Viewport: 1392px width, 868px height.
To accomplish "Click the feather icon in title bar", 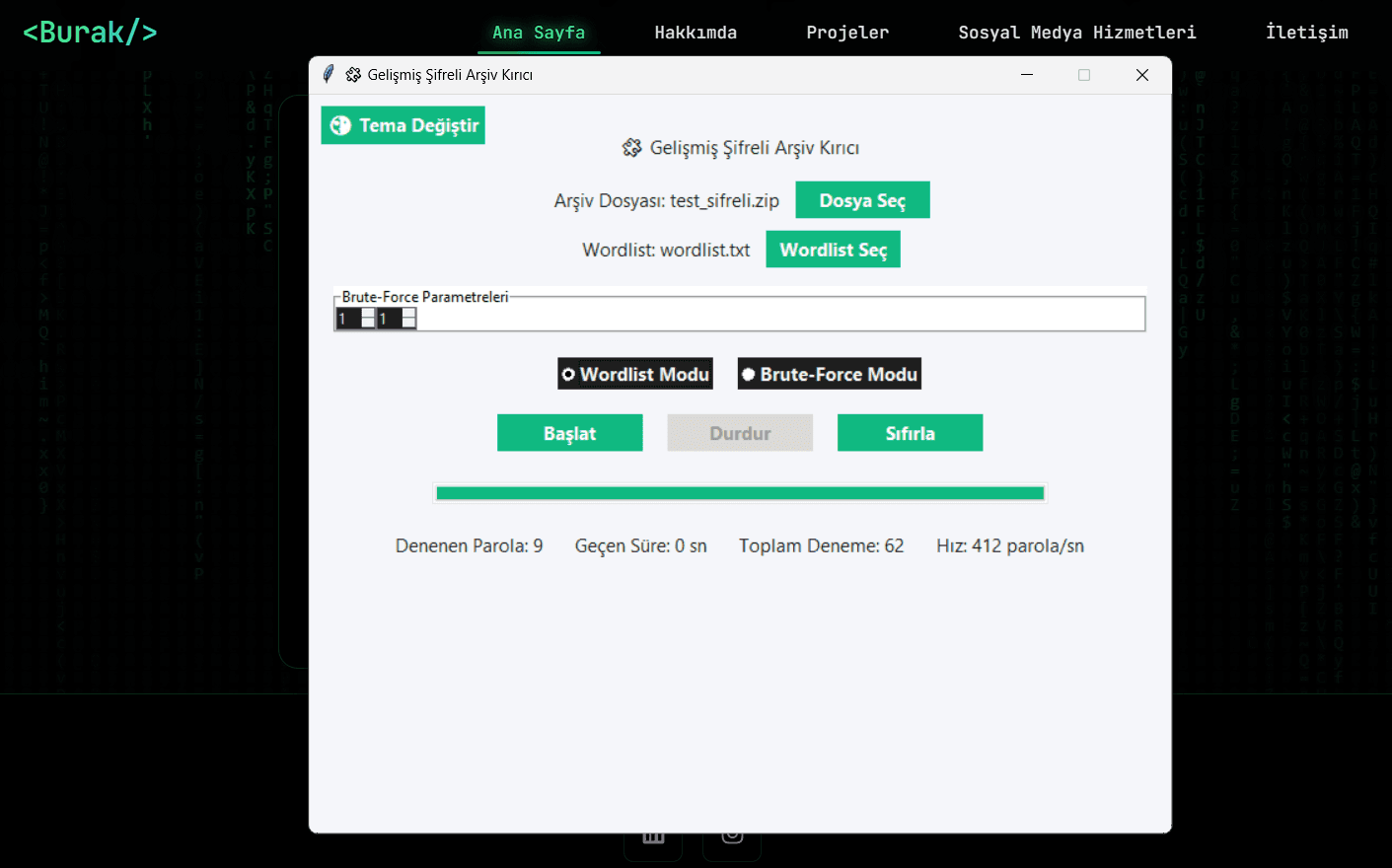I will (329, 75).
